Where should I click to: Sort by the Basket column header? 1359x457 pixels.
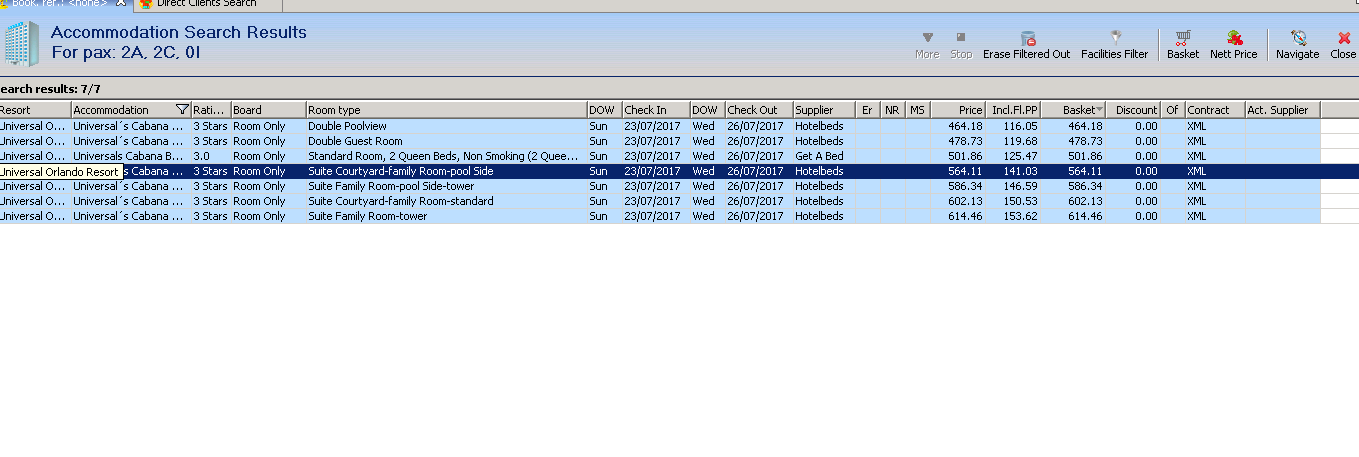pyautogui.click(x=1074, y=110)
